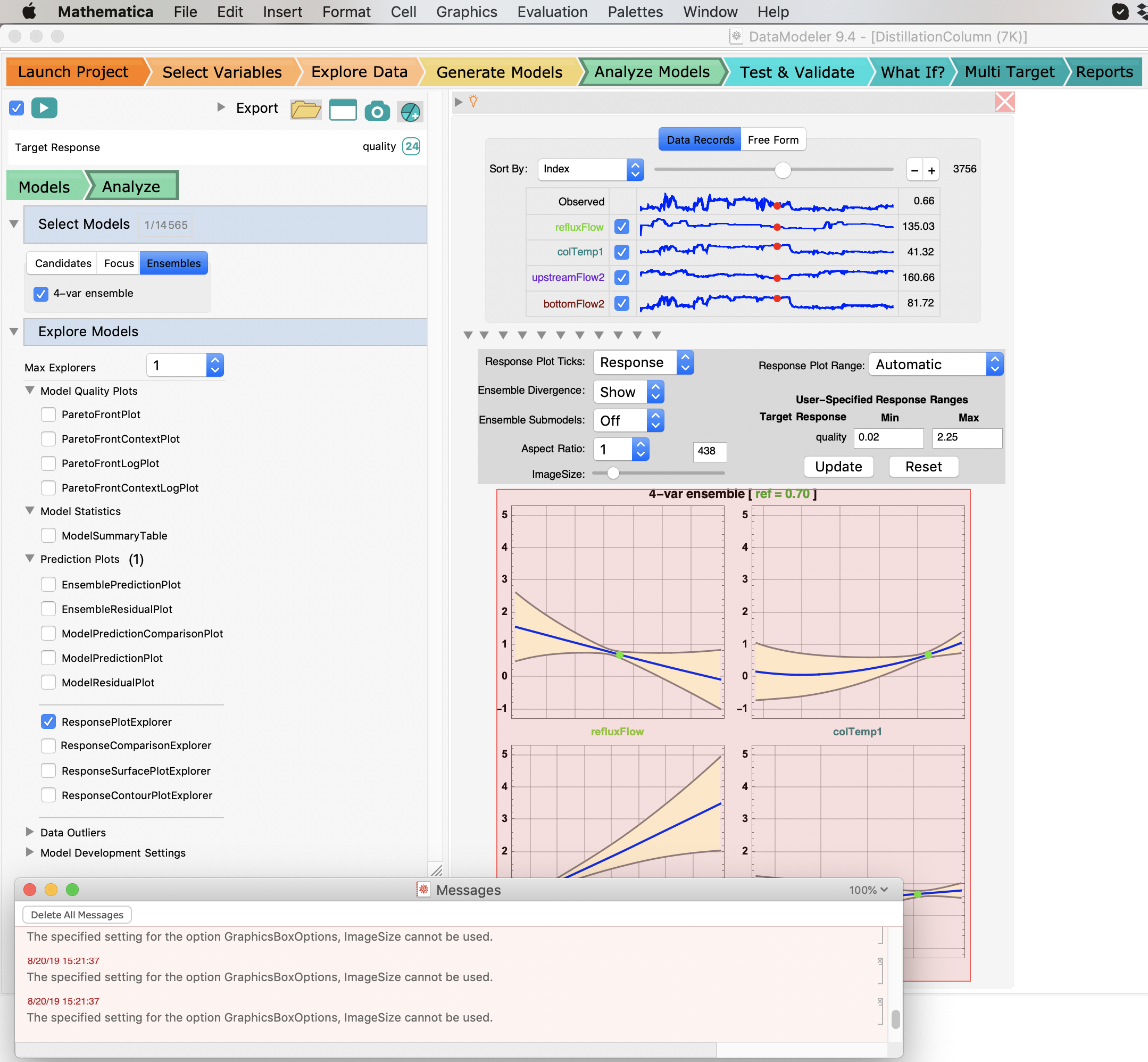The width and height of the screenshot is (1148, 1062).
Task: Toggle the refluxFlow variable checkbox
Action: (621, 227)
